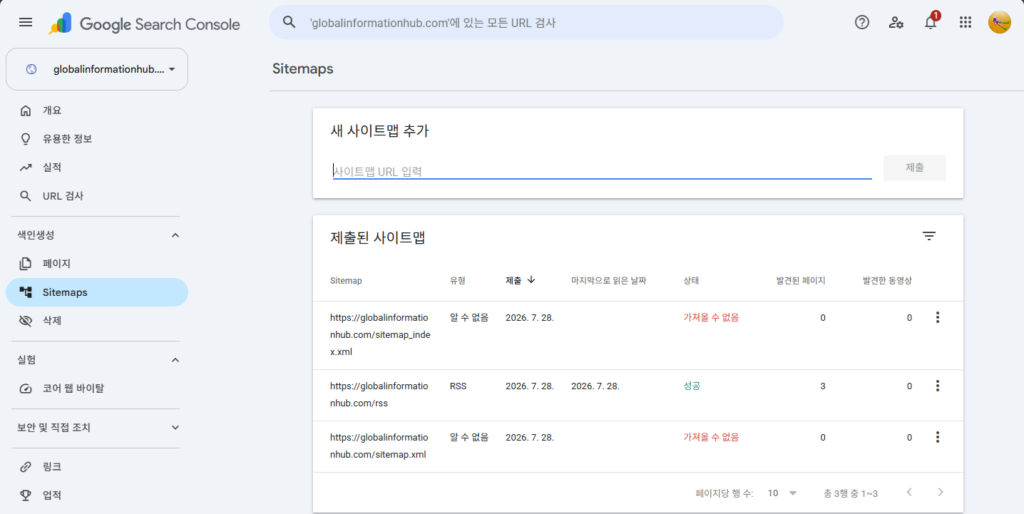Screen dimensions: 1024x514
Task: Click the 제출된 사이트맵 heading
Action: pos(378,238)
